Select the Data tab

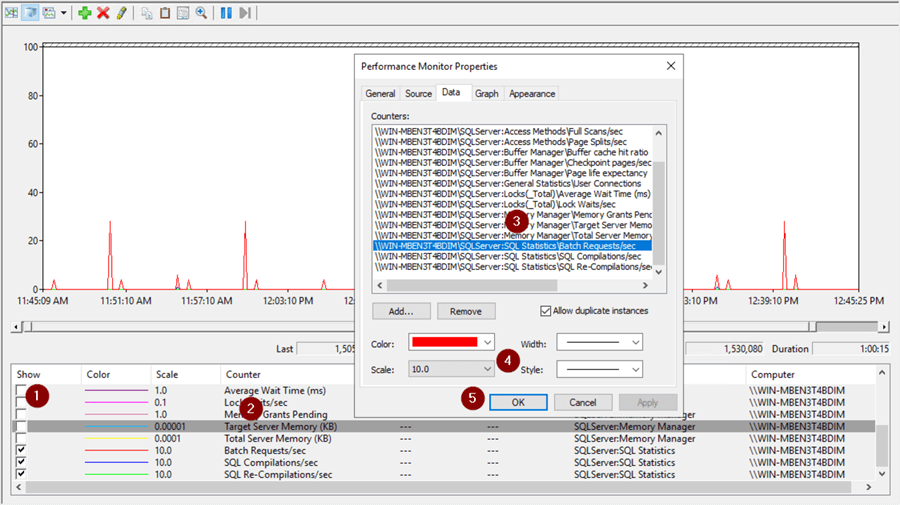tap(451, 92)
